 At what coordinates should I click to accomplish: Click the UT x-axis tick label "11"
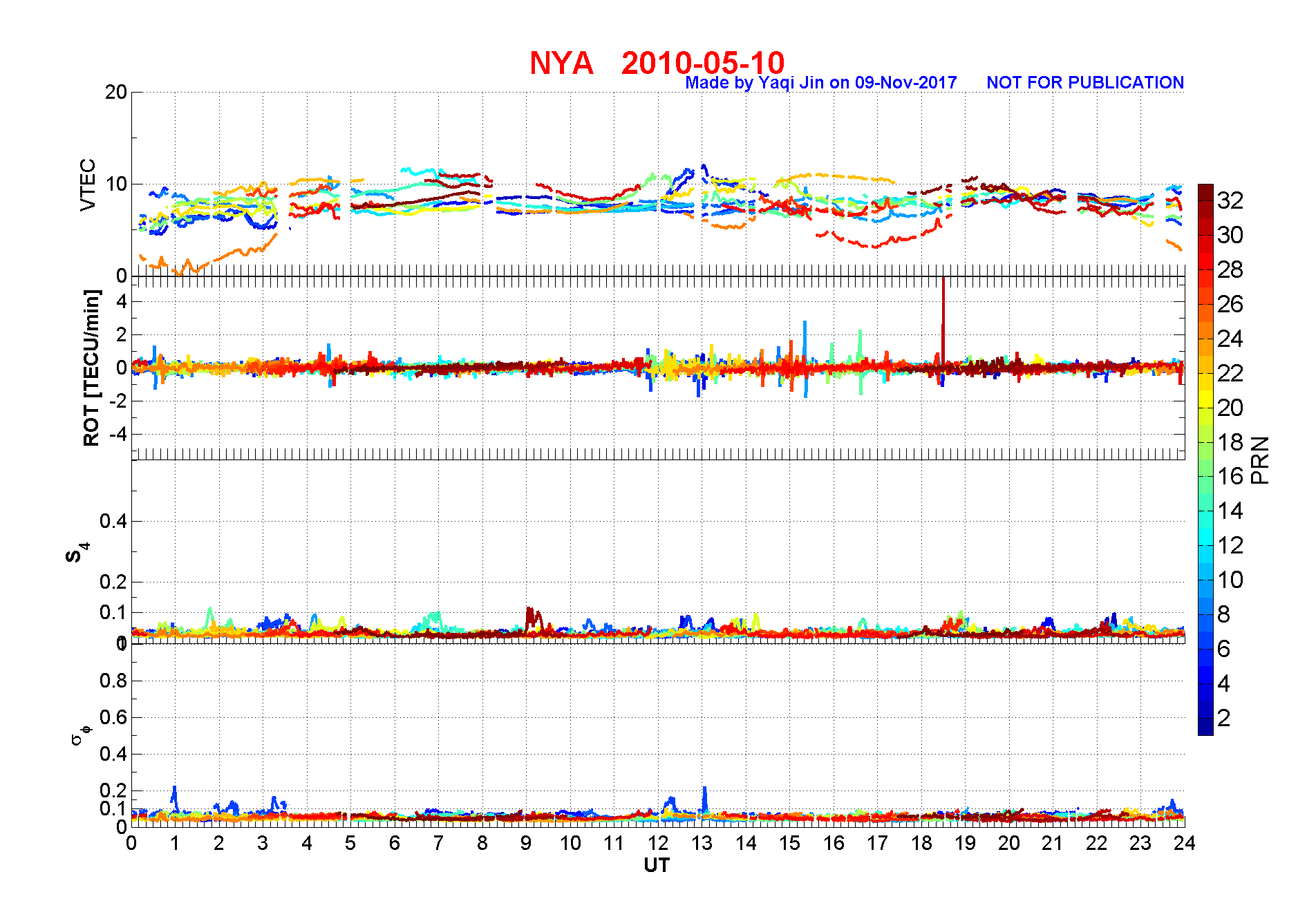[x=614, y=843]
